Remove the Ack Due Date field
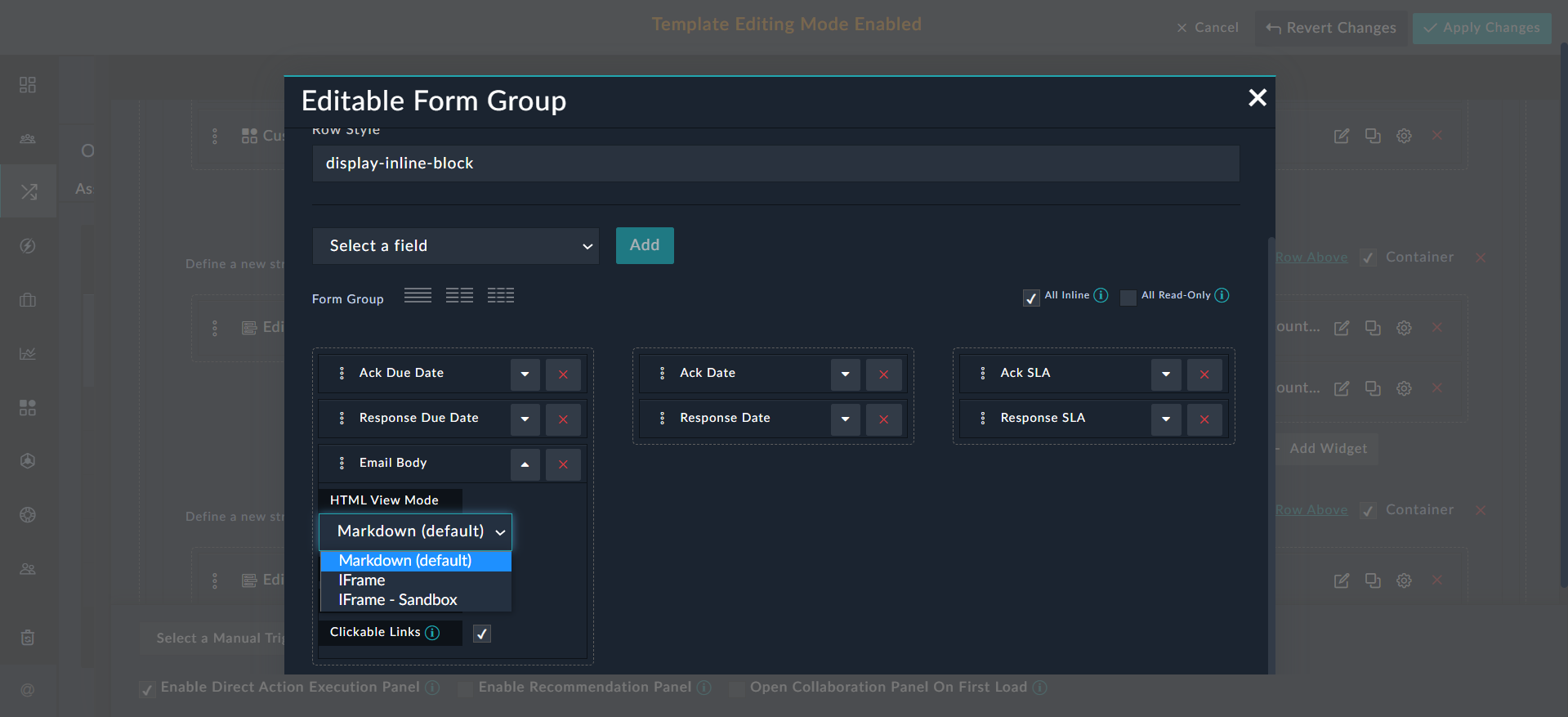The width and height of the screenshot is (1568, 717). point(563,374)
